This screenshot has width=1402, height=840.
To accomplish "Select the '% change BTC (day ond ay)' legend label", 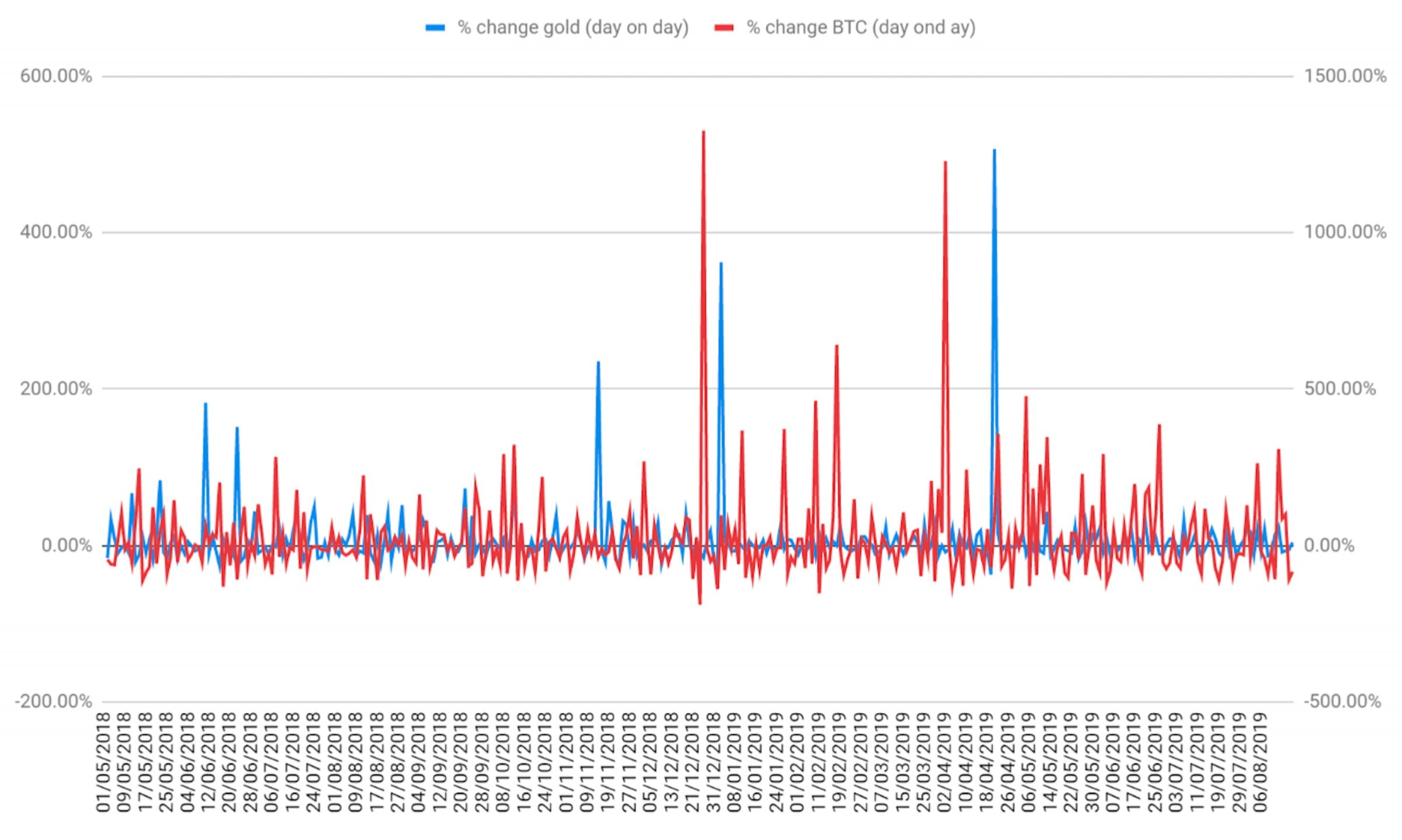I will coord(862,27).
